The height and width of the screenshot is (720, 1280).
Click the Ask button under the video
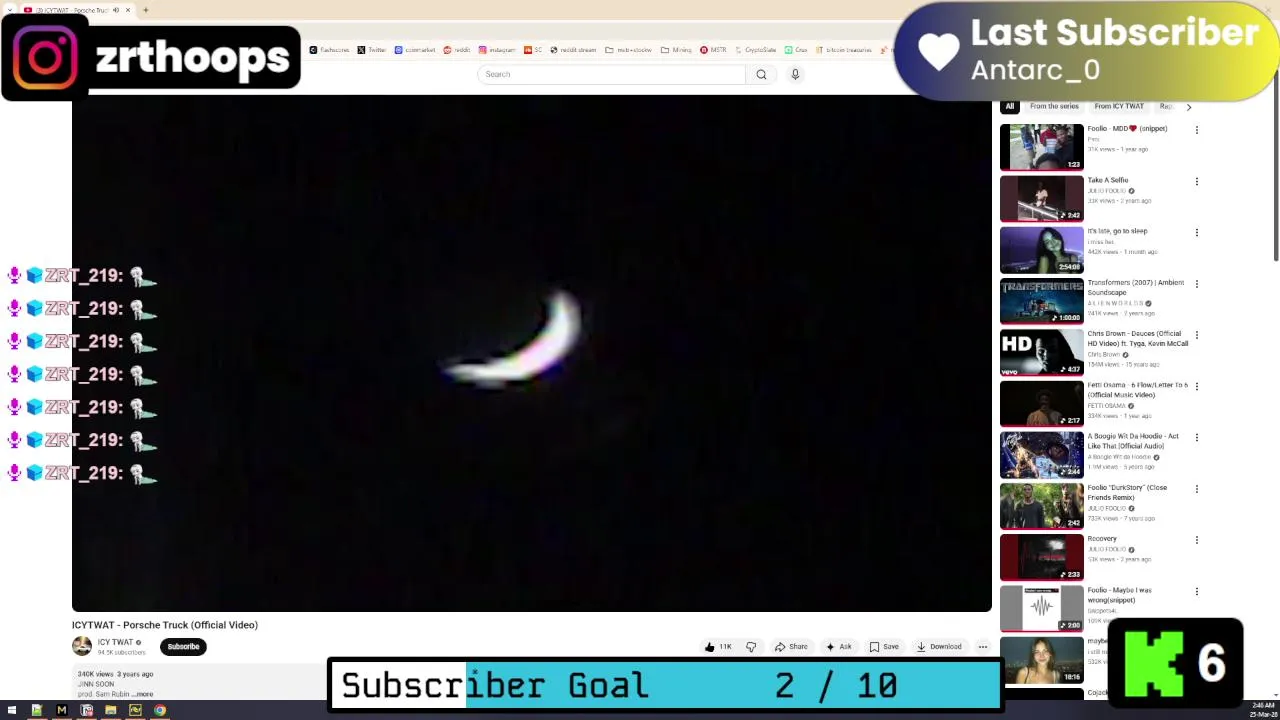(838, 647)
